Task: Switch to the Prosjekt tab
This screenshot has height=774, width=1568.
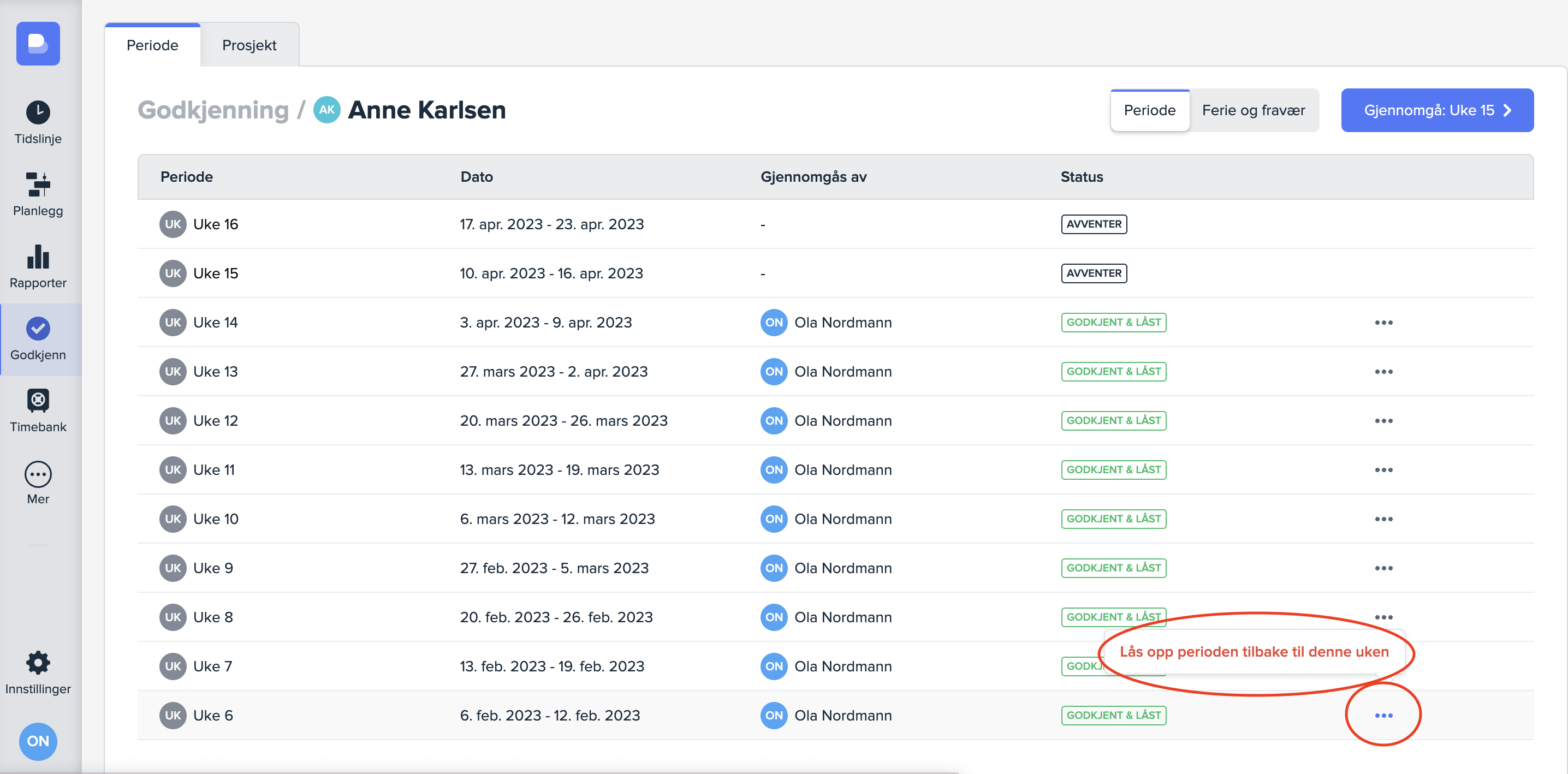Action: (249, 46)
